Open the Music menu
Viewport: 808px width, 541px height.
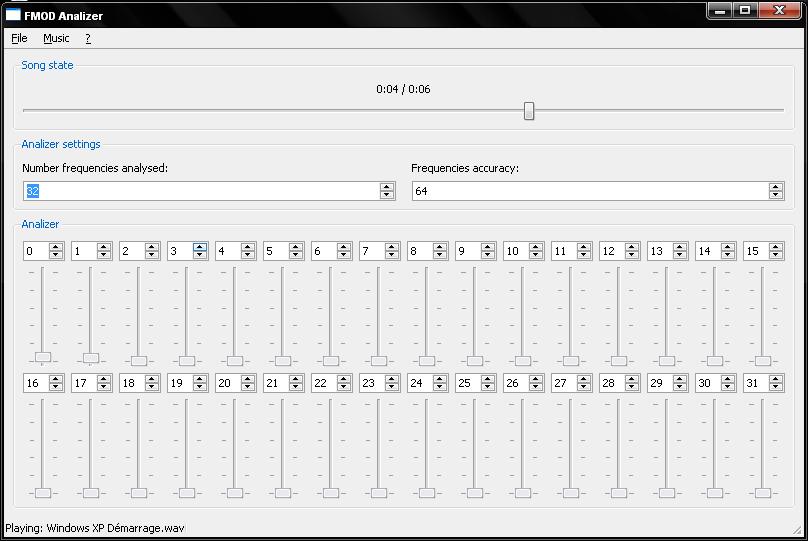pos(56,38)
